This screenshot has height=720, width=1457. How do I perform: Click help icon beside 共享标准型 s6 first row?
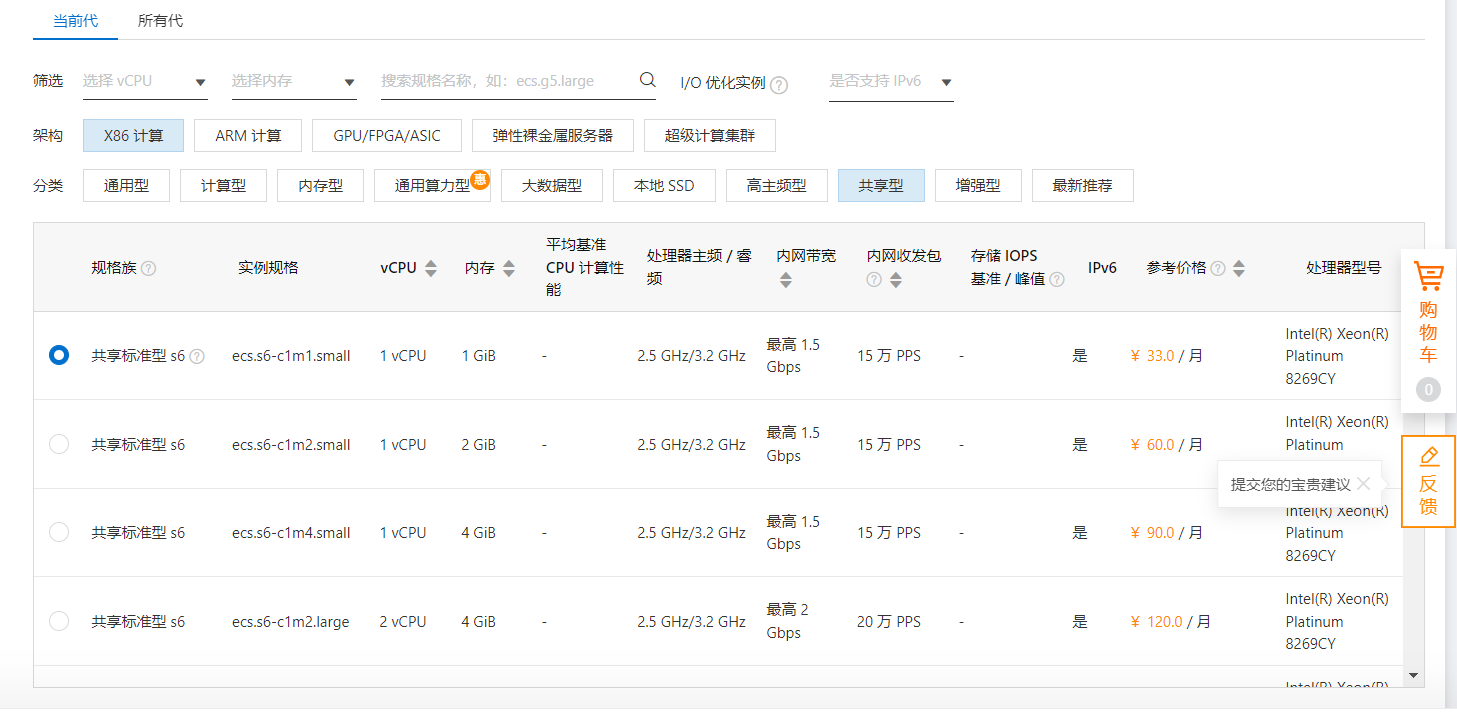point(197,356)
